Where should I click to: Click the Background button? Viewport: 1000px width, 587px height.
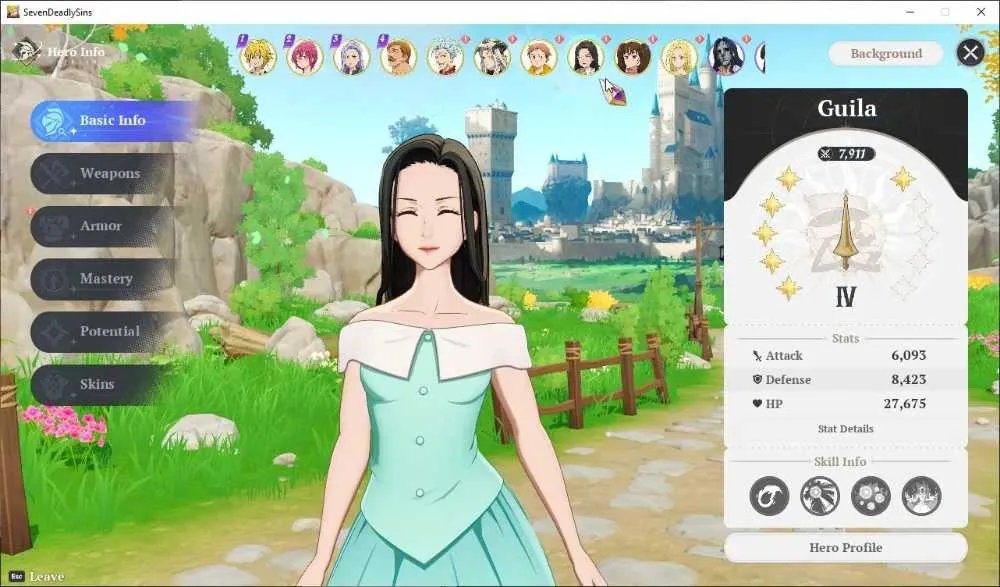tap(886, 54)
